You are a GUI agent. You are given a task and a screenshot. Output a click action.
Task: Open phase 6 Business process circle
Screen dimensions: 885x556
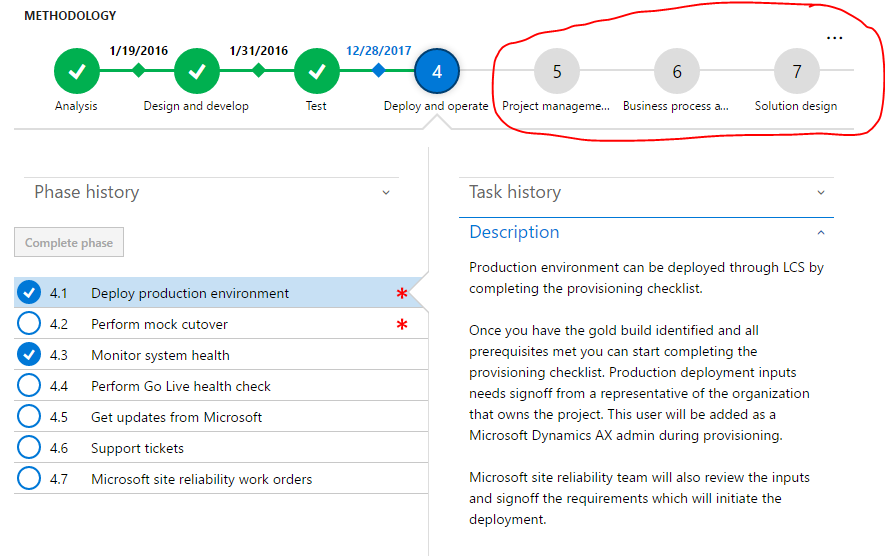coord(677,71)
